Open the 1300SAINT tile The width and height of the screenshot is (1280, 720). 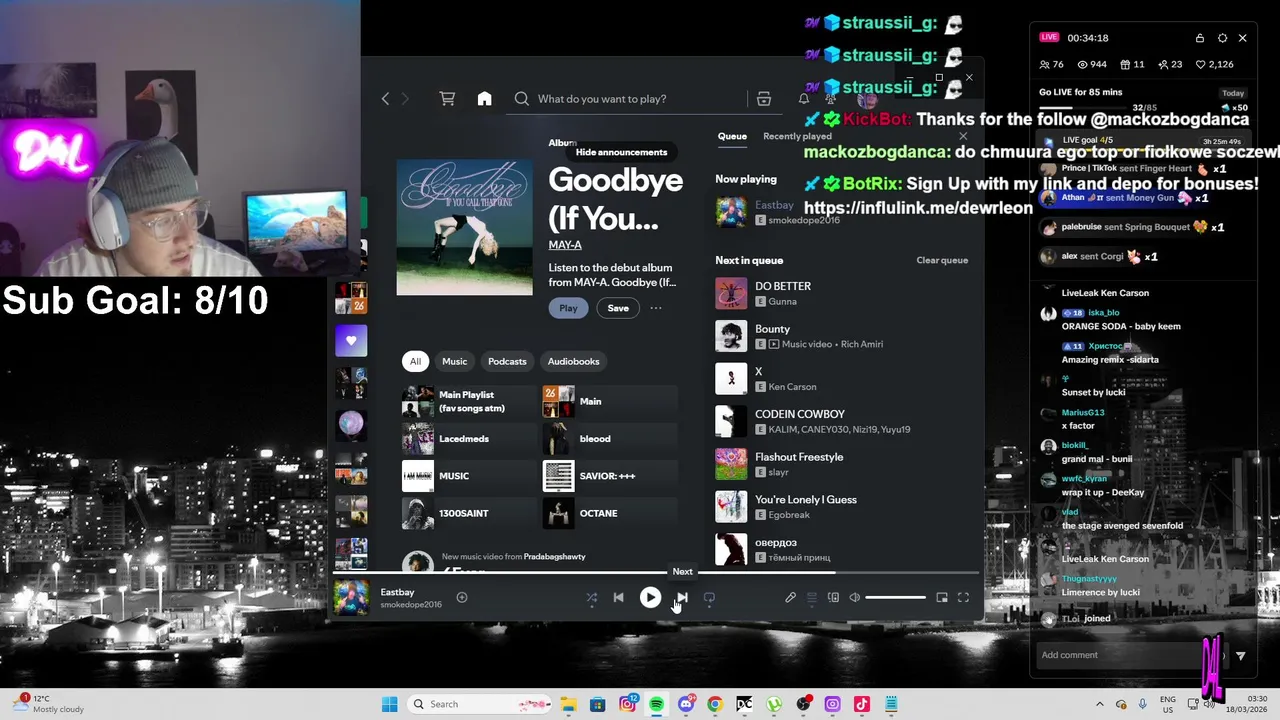tap(469, 513)
